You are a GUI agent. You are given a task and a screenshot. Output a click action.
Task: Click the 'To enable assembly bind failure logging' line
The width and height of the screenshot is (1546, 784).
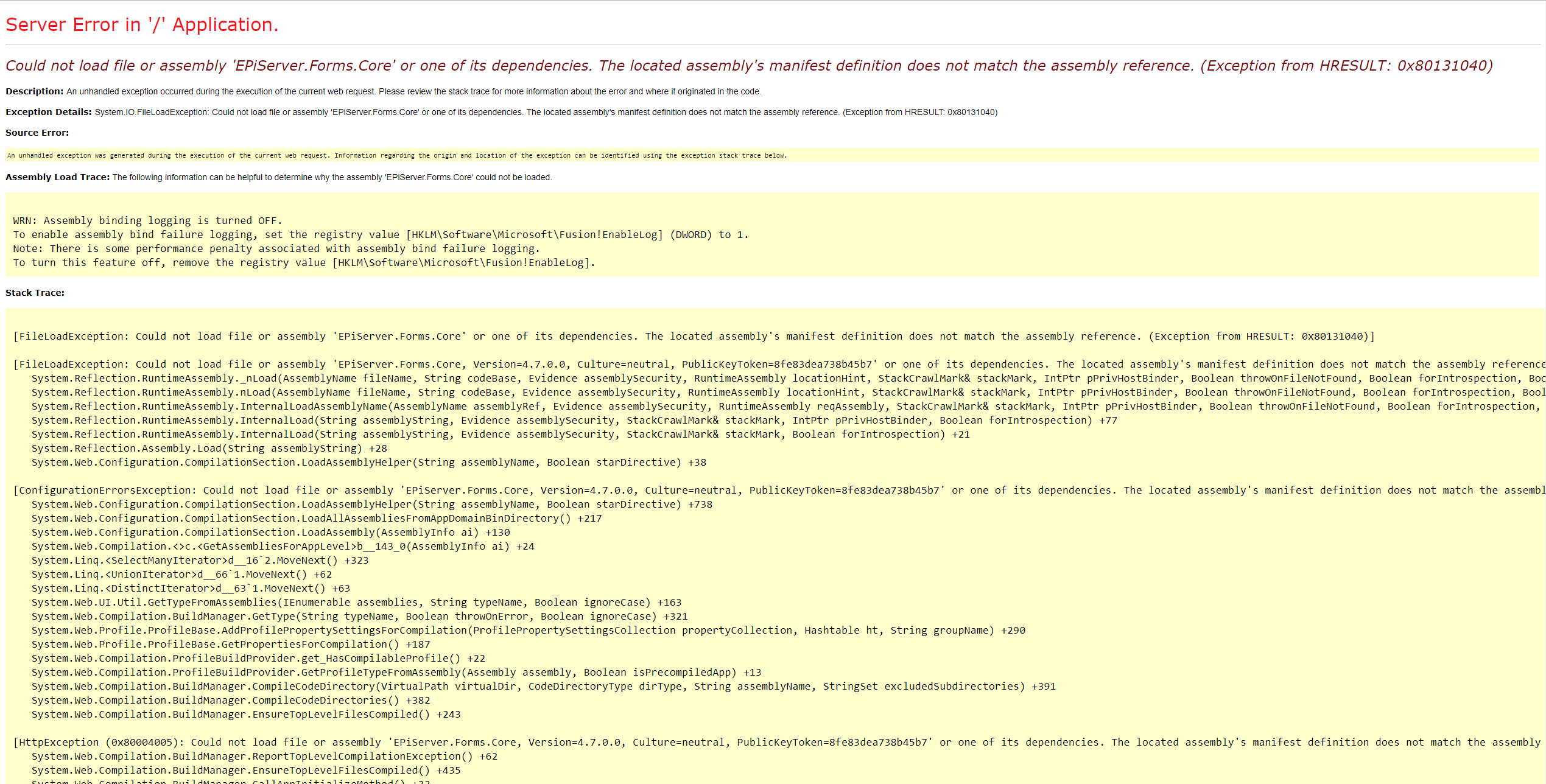pos(381,234)
